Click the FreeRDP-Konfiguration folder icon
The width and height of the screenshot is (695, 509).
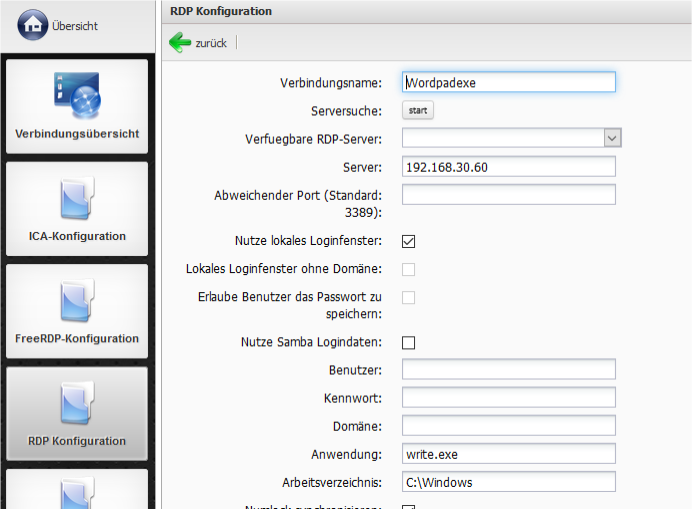[77, 301]
